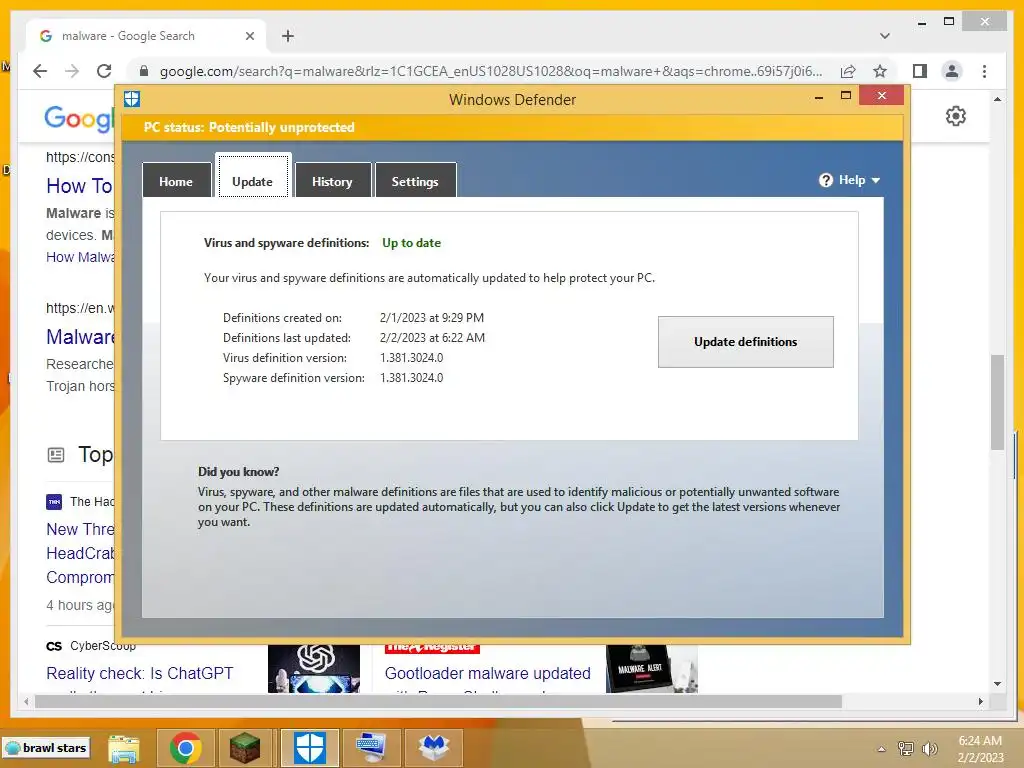The height and width of the screenshot is (768, 1024).
Task: Click the Update definitions button
Action: point(746,342)
